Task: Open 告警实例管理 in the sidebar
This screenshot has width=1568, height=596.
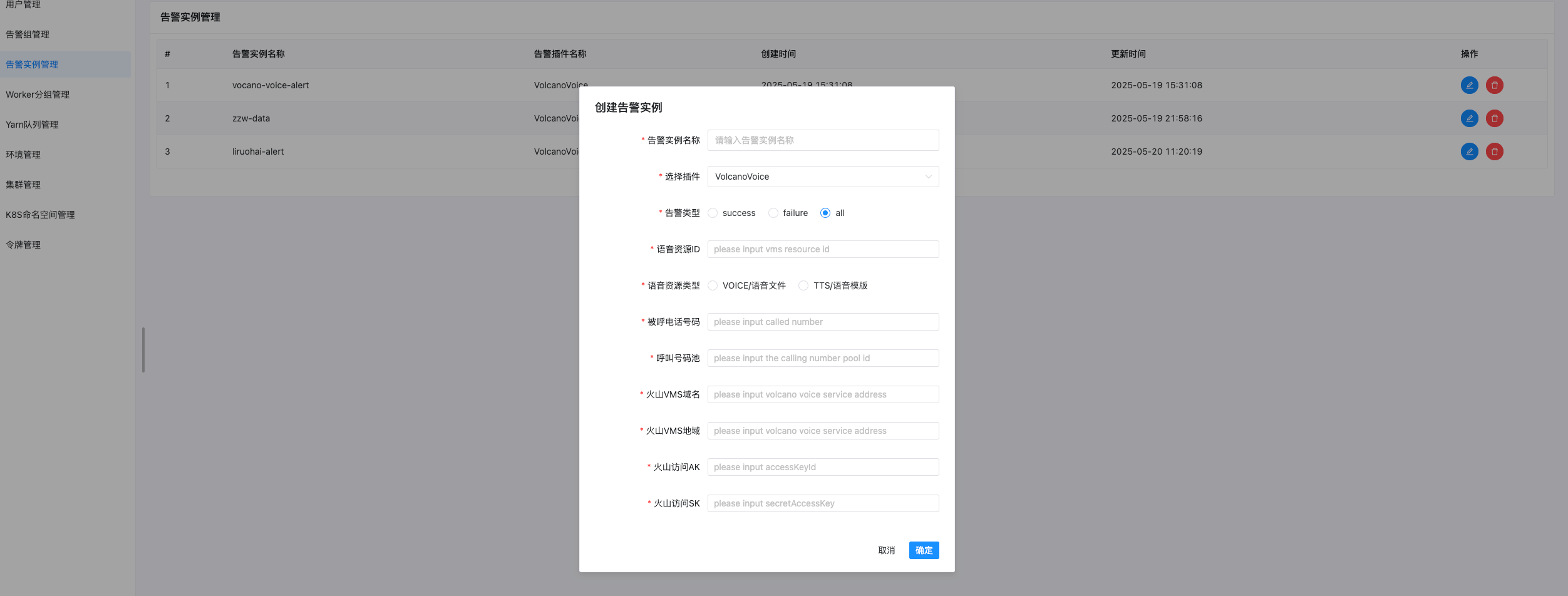Action: click(x=32, y=64)
